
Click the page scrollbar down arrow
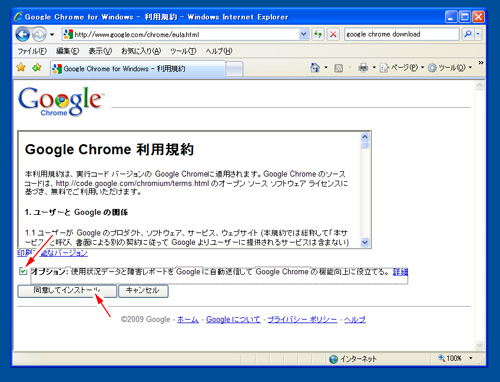[x=479, y=345]
